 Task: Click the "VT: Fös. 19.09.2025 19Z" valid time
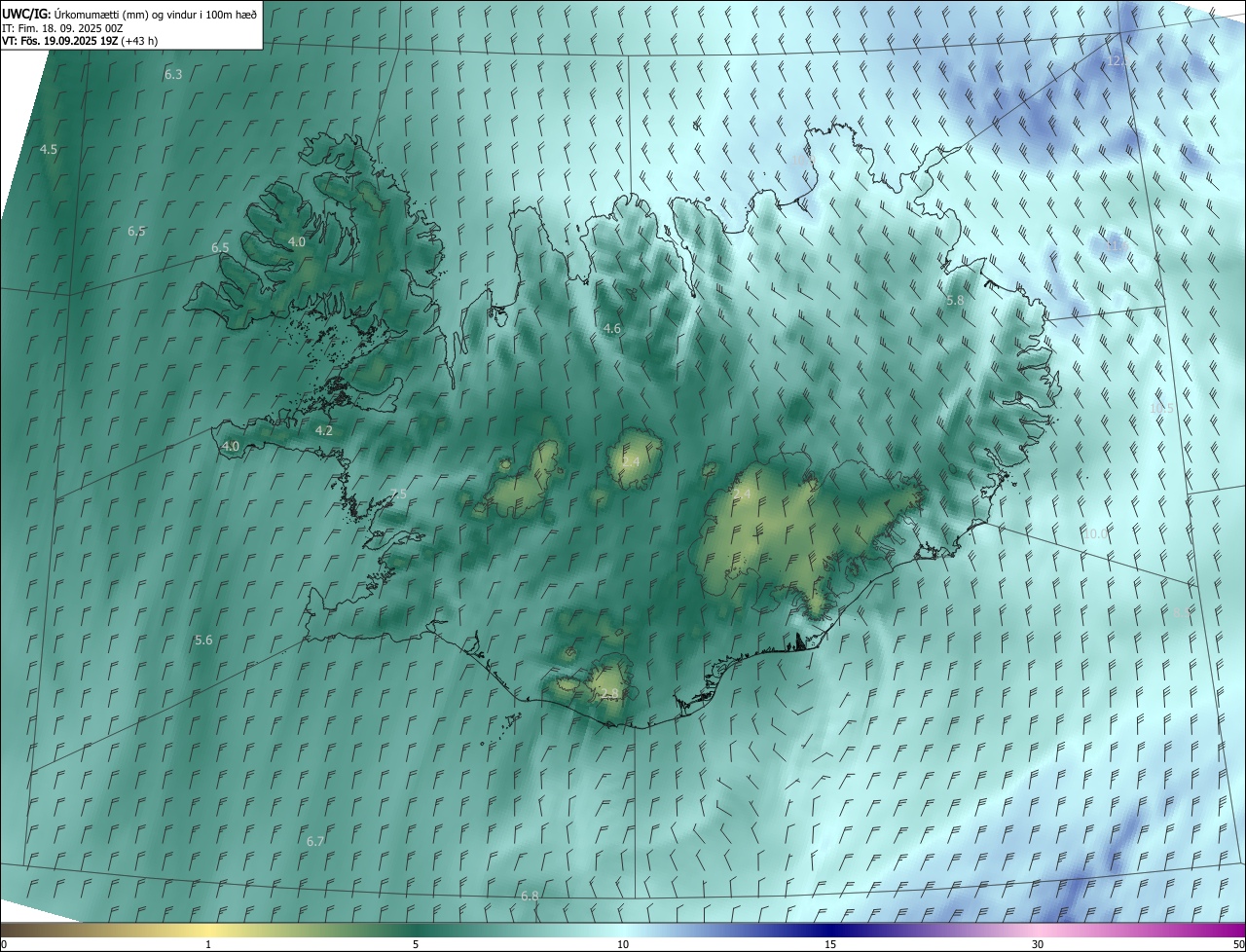point(60,41)
